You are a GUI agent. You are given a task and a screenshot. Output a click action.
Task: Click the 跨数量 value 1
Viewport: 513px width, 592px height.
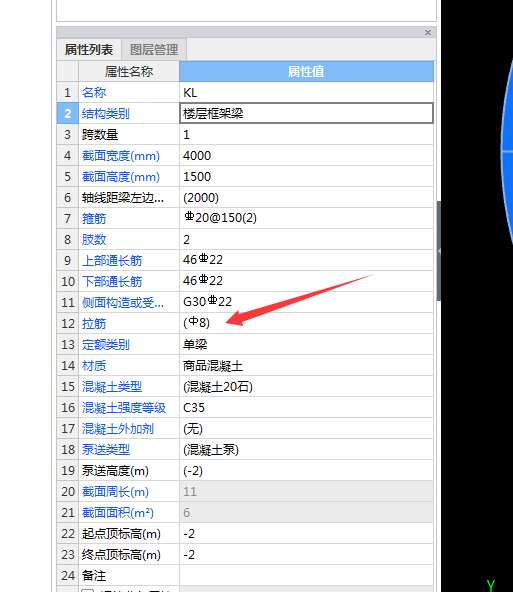point(306,135)
